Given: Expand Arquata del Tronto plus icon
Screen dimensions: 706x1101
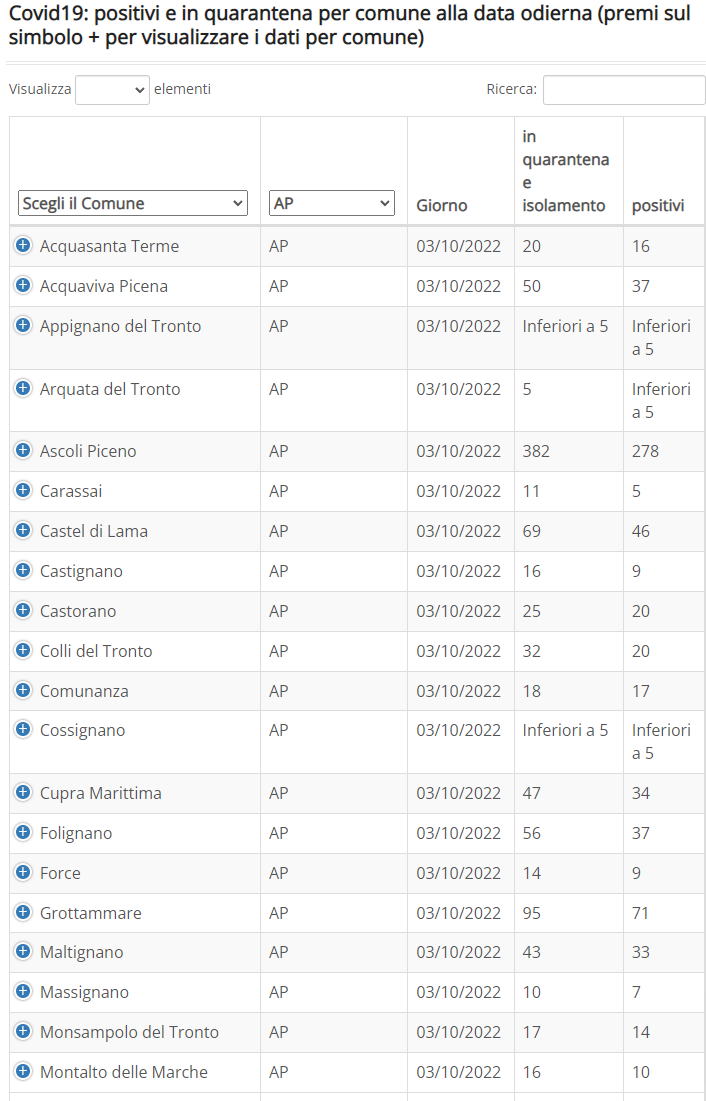Looking at the screenshot, I should click(x=23, y=388).
